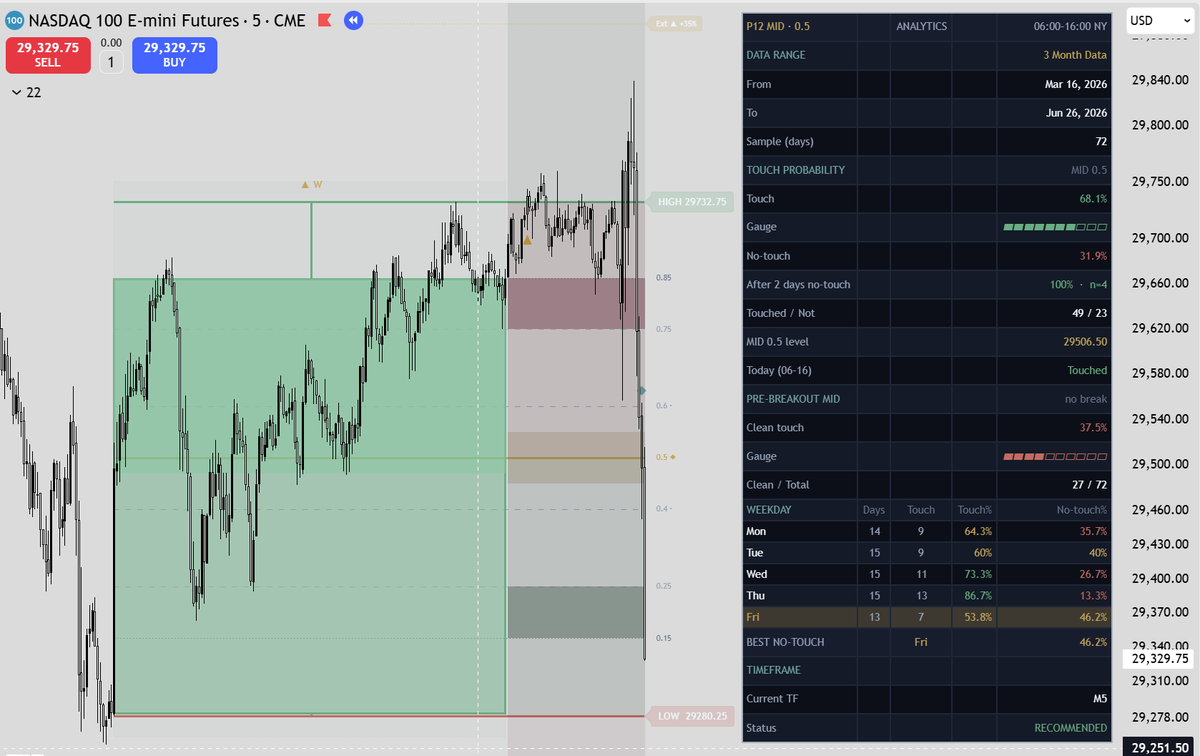The image size is (1200, 756).
Task: Click the PRE-BREAKOUT MID no break value
Action: point(1086,399)
